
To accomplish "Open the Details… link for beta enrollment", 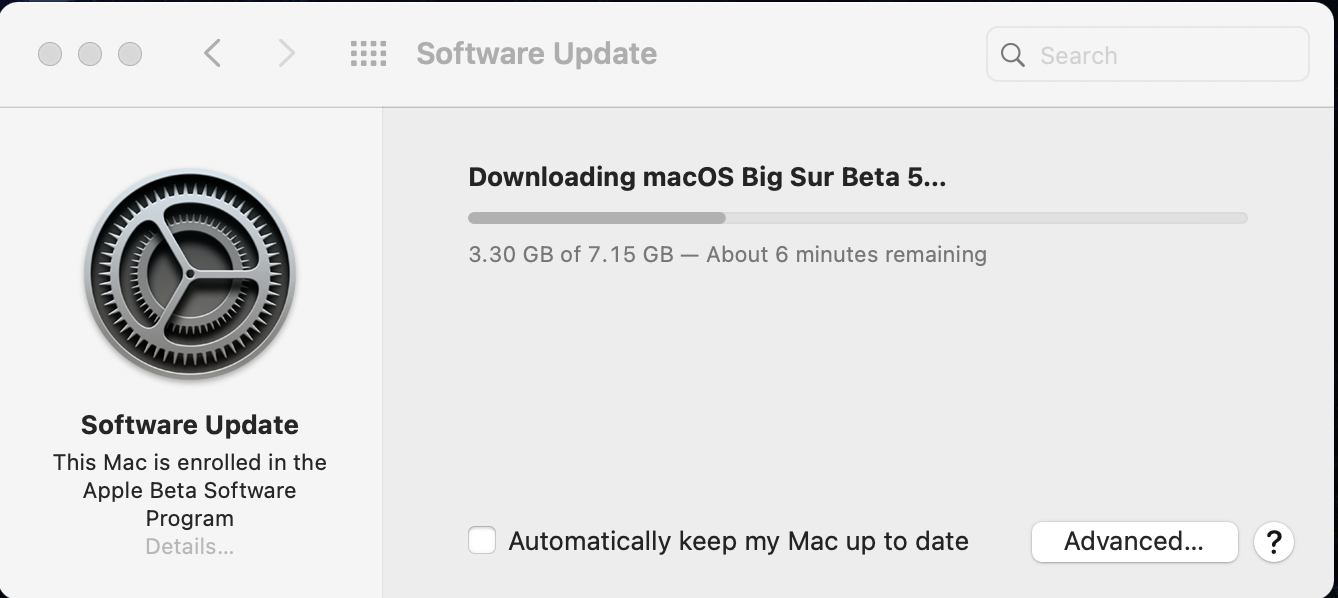I will [x=189, y=547].
